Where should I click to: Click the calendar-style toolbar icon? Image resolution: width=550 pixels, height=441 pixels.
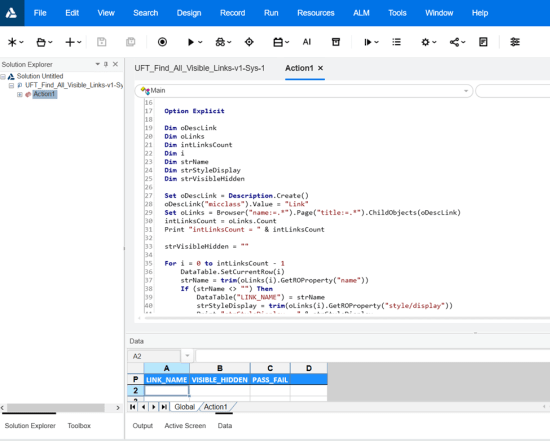pos(278,42)
